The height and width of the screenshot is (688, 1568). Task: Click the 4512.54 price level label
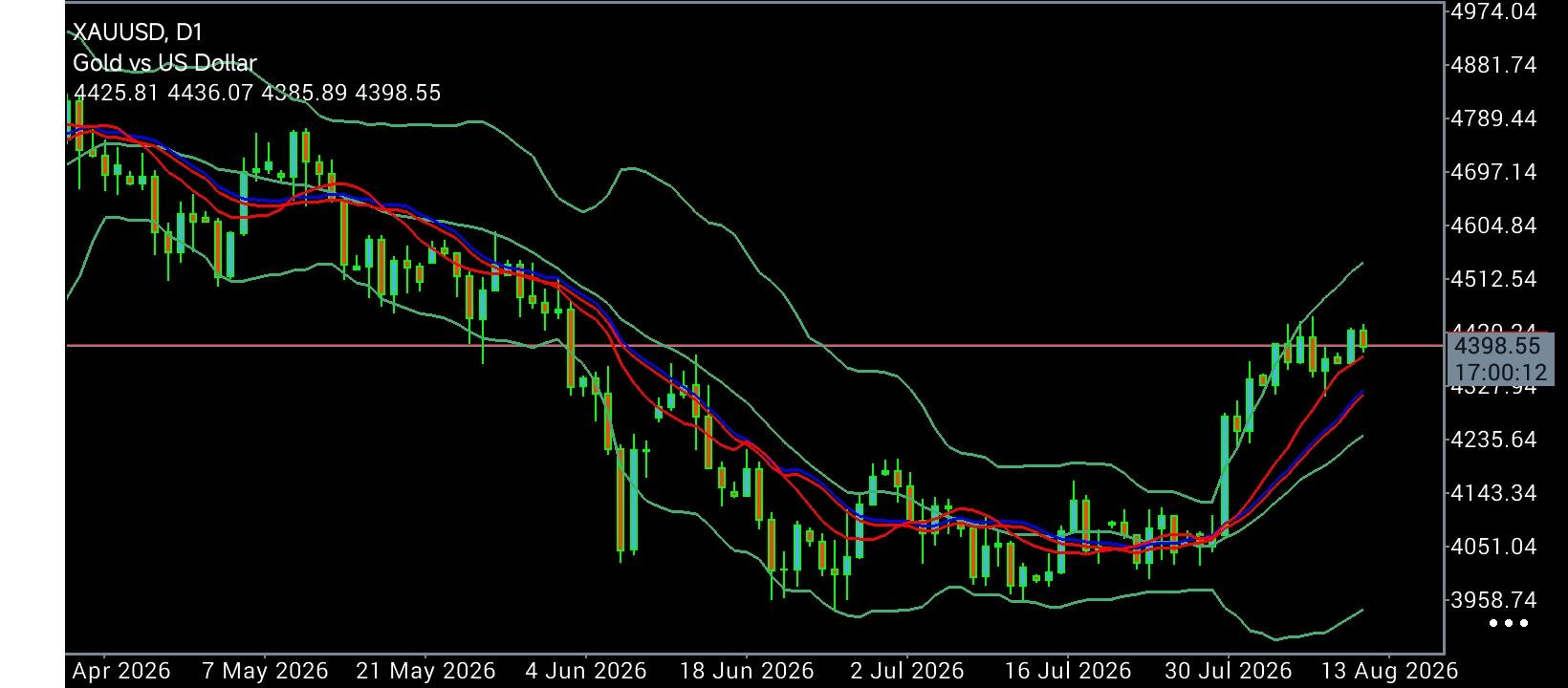click(x=1493, y=279)
